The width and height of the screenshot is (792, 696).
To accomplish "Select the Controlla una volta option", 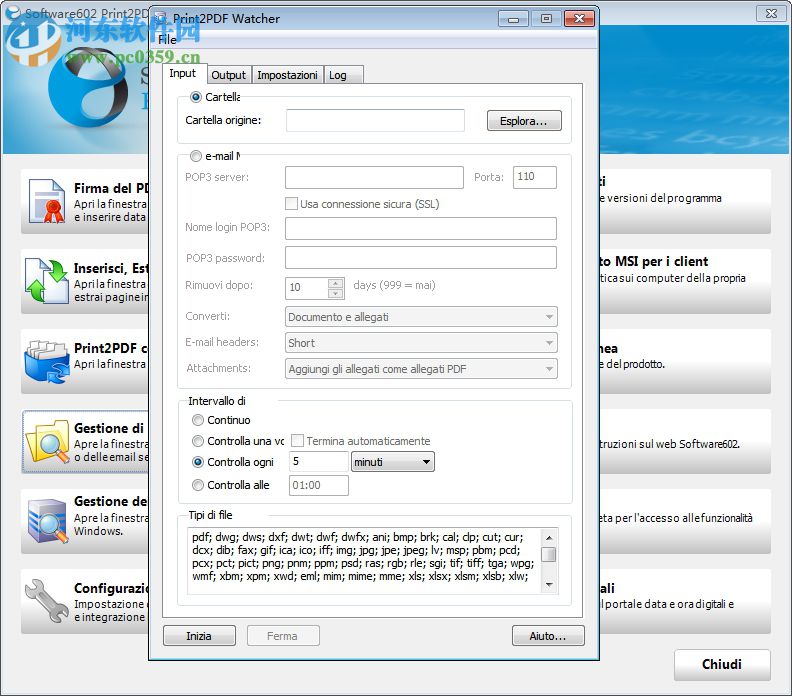I will 198,441.
